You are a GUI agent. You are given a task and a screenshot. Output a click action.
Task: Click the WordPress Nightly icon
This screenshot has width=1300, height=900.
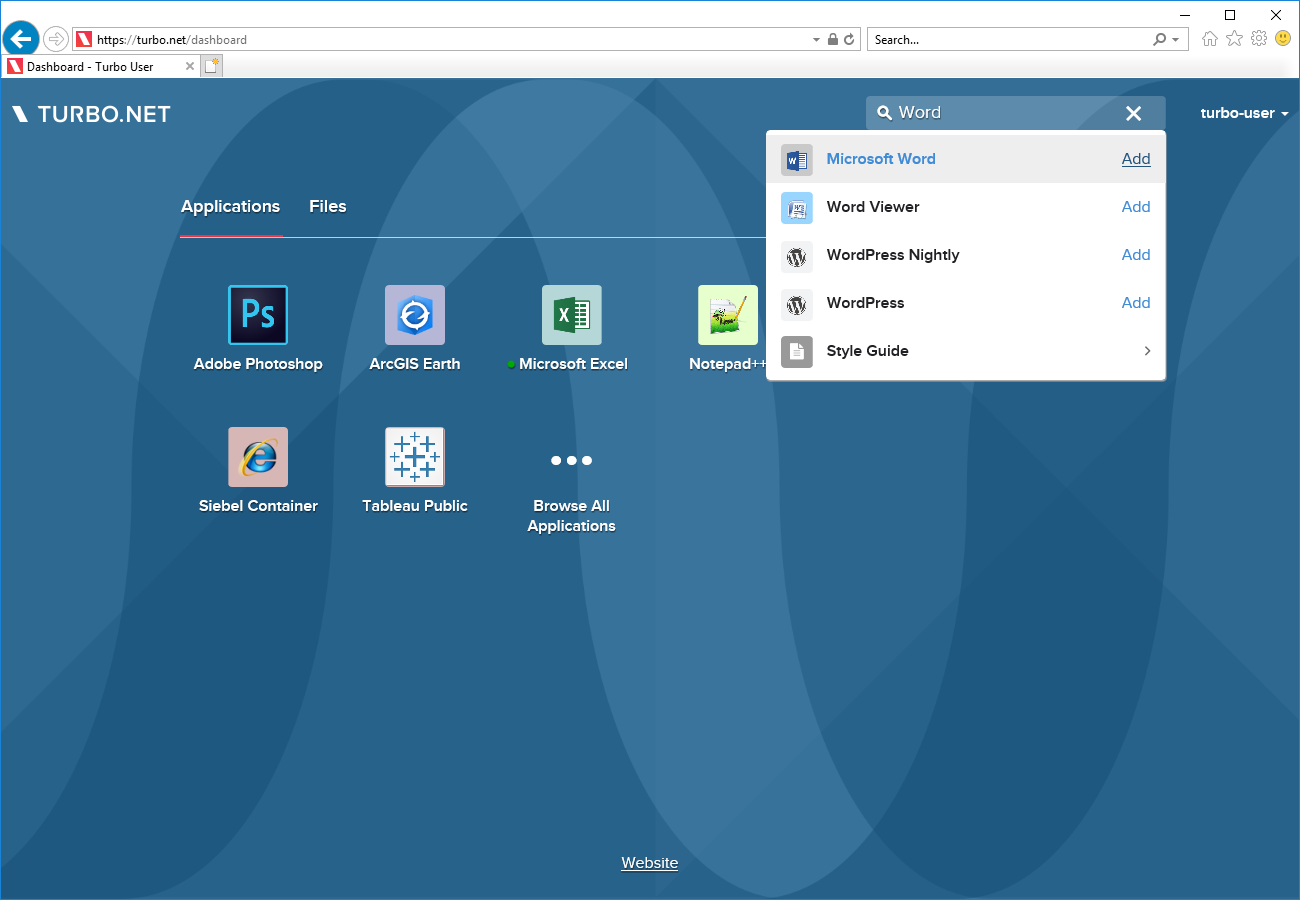796,256
